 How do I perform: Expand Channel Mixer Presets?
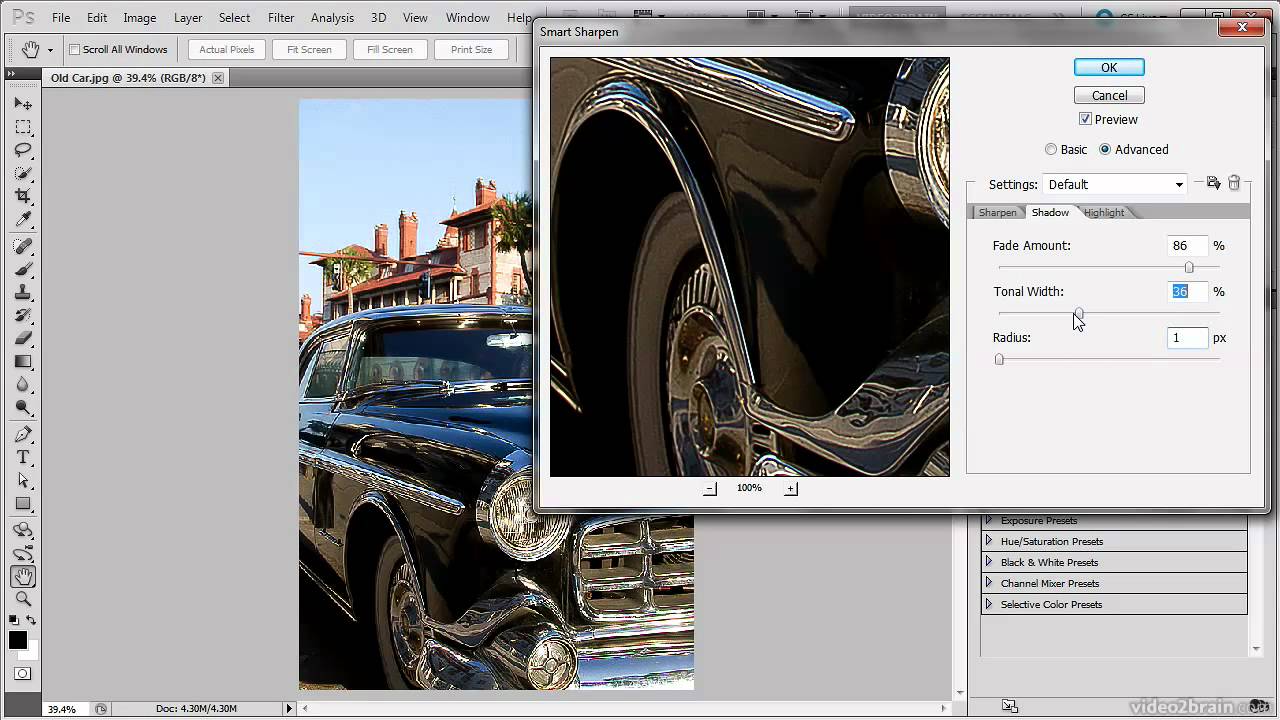pos(988,583)
